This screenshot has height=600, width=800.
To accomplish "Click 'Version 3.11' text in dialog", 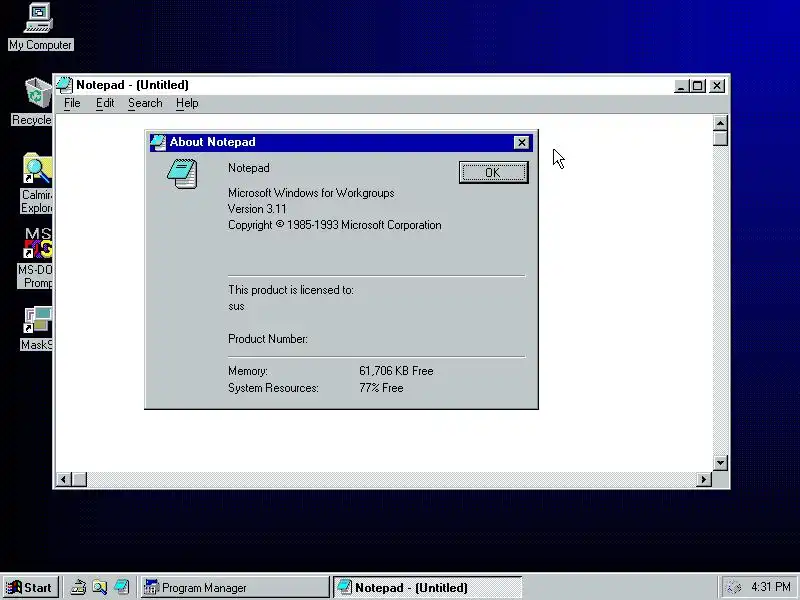I will click(257, 209).
